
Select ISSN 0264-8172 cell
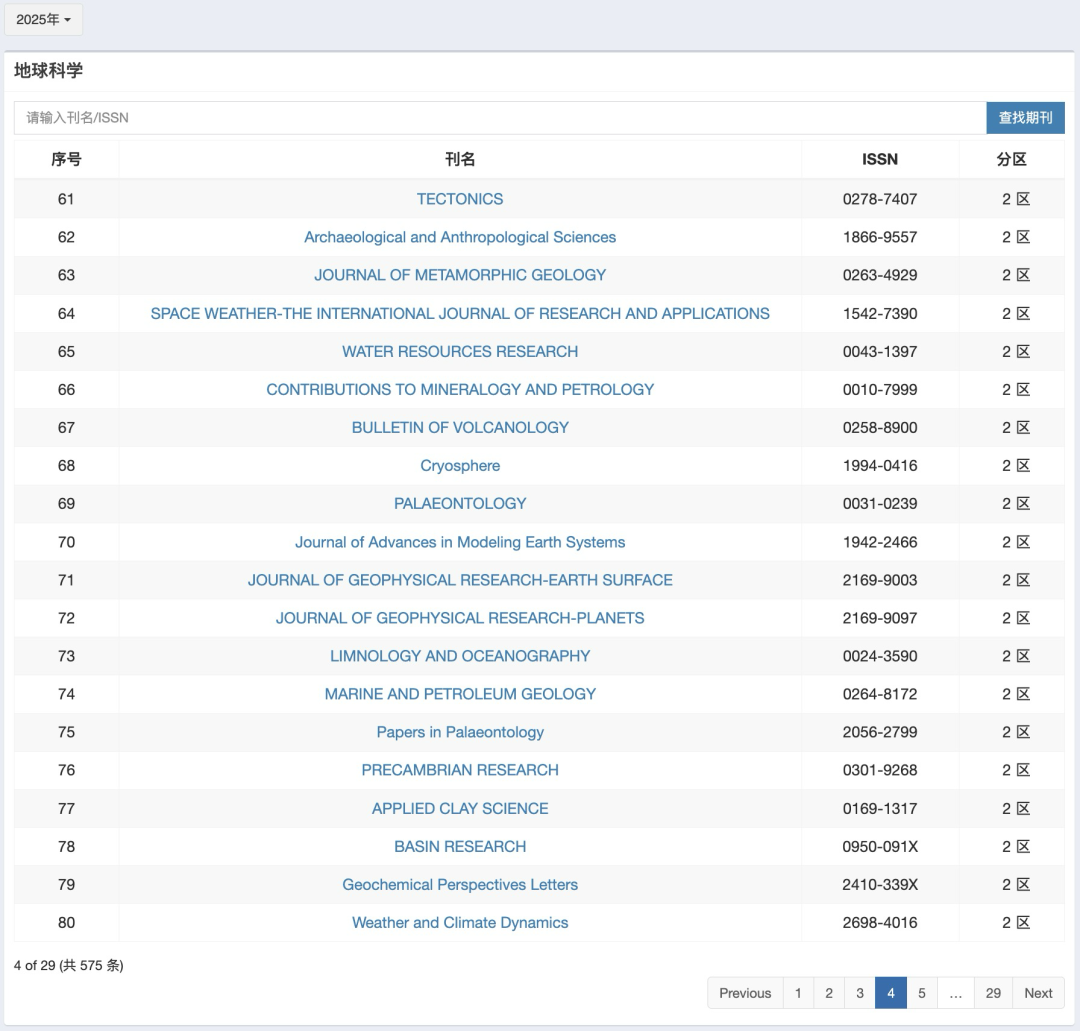point(880,694)
